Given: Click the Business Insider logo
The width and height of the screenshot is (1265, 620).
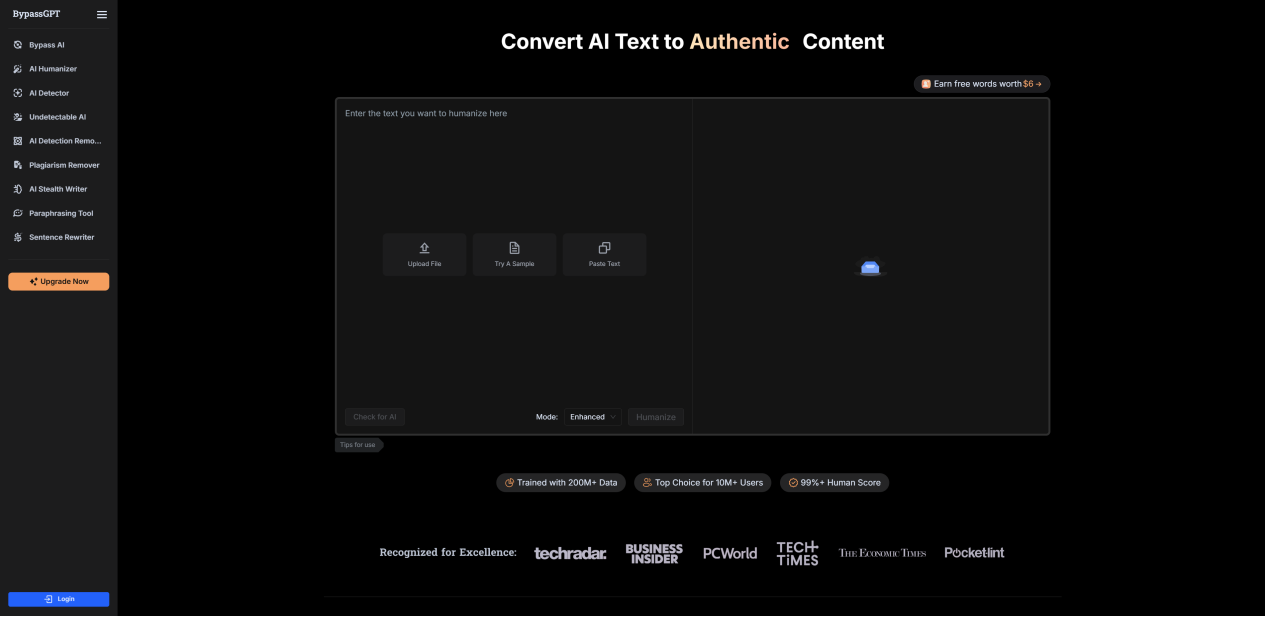Looking at the screenshot, I should (x=654, y=553).
